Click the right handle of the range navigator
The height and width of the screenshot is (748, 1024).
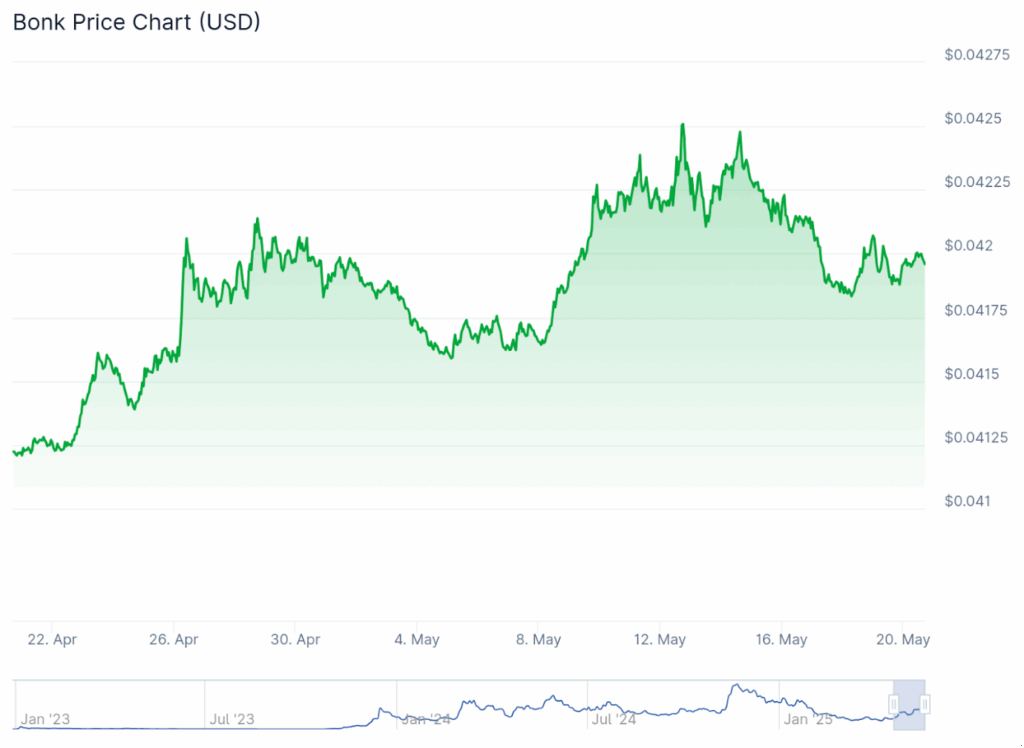(925, 704)
